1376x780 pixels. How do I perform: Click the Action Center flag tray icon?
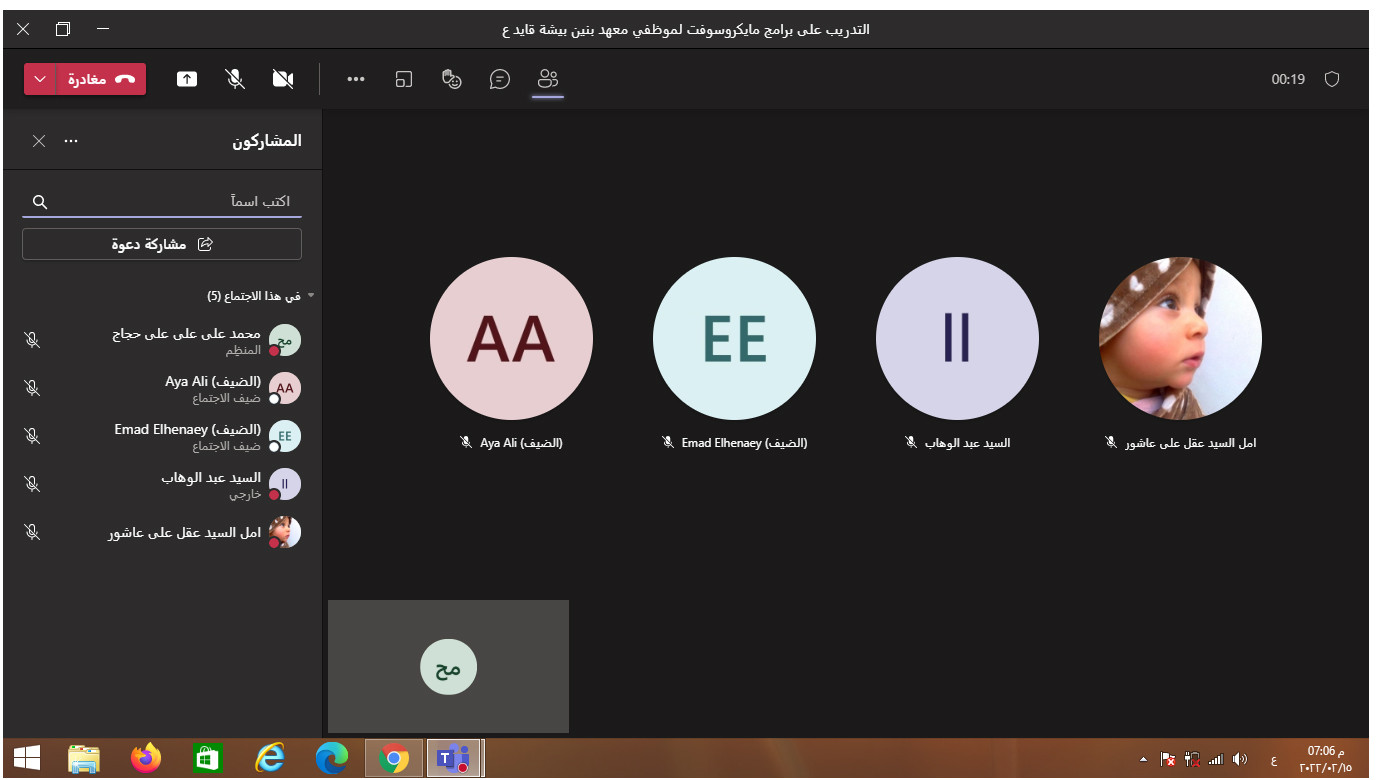[1167, 761]
